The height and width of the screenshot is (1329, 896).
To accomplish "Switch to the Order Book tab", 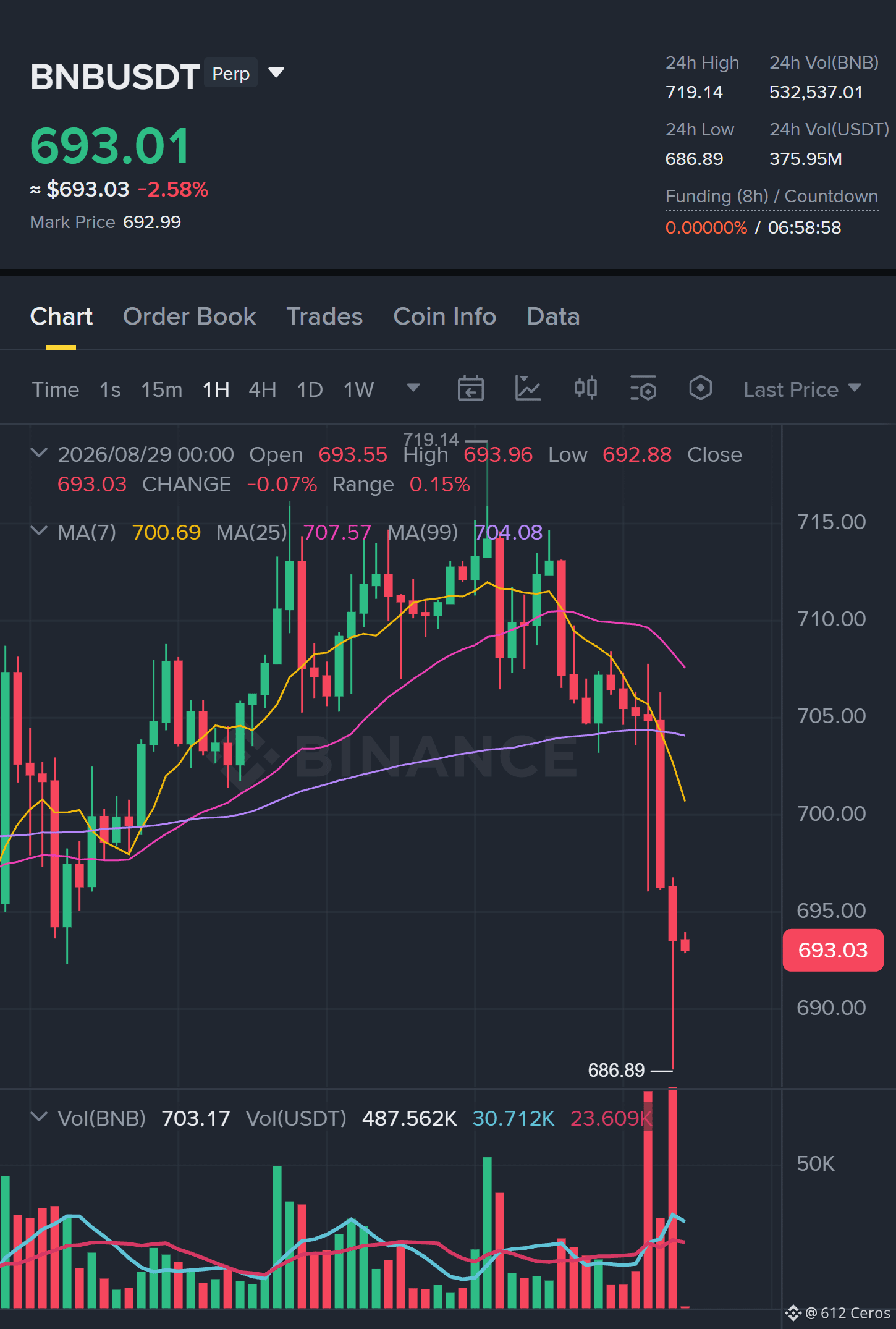I will pos(189,316).
